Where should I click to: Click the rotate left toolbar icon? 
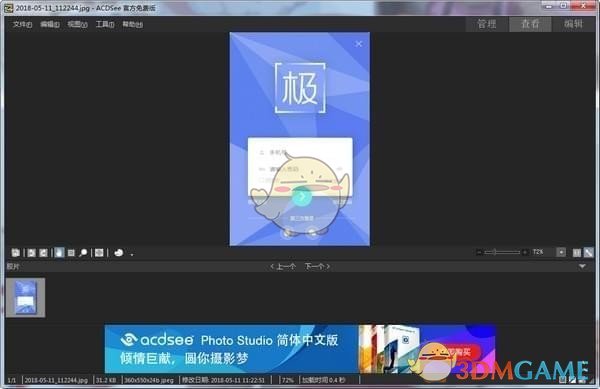(31, 253)
